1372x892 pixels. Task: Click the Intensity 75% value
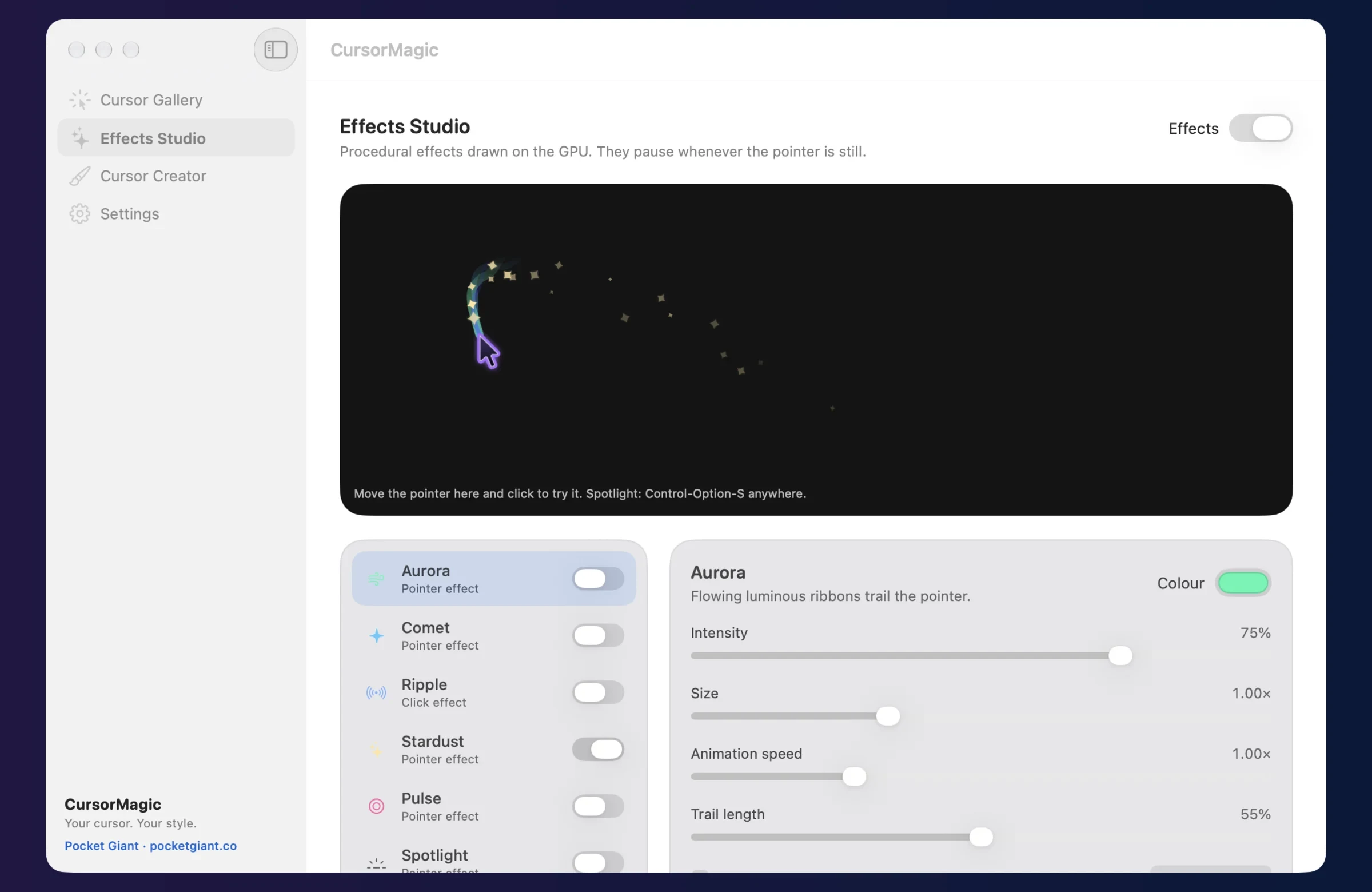1255,633
